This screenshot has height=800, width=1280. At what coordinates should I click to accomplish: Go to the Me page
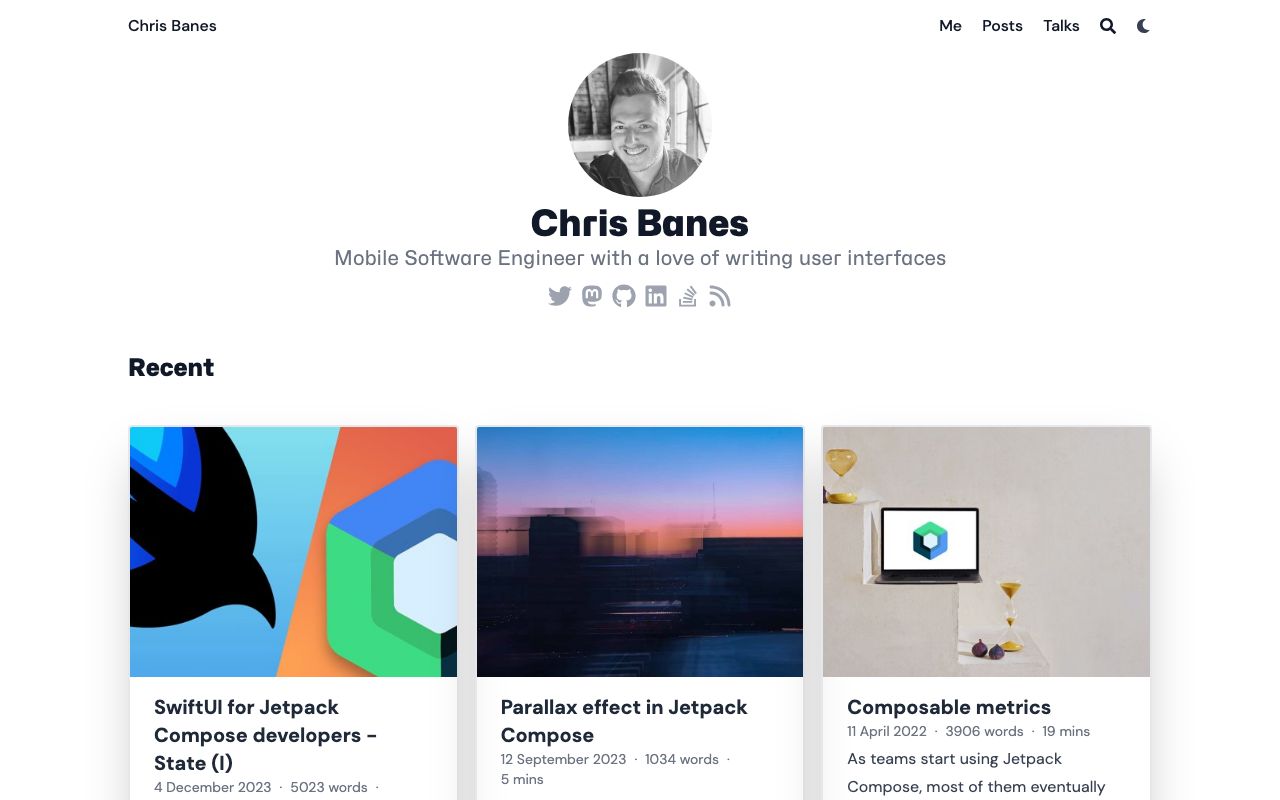(x=950, y=26)
